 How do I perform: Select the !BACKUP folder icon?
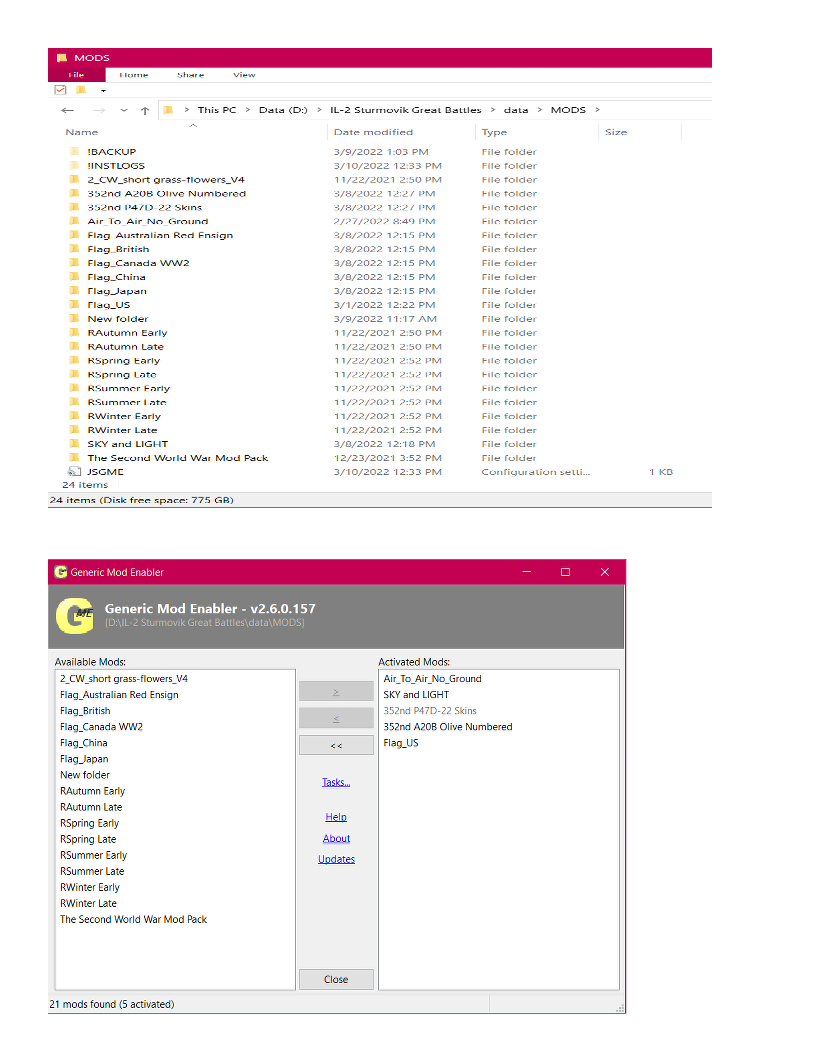point(74,152)
